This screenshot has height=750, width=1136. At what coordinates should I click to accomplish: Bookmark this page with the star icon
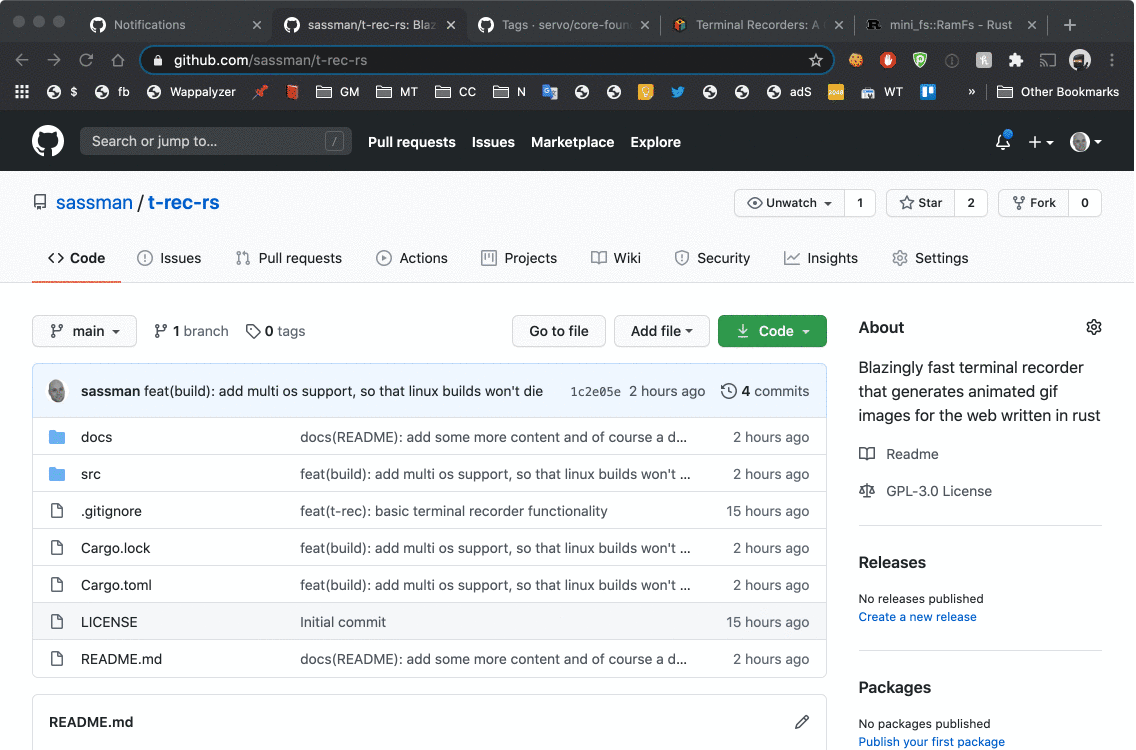tap(816, 60)
